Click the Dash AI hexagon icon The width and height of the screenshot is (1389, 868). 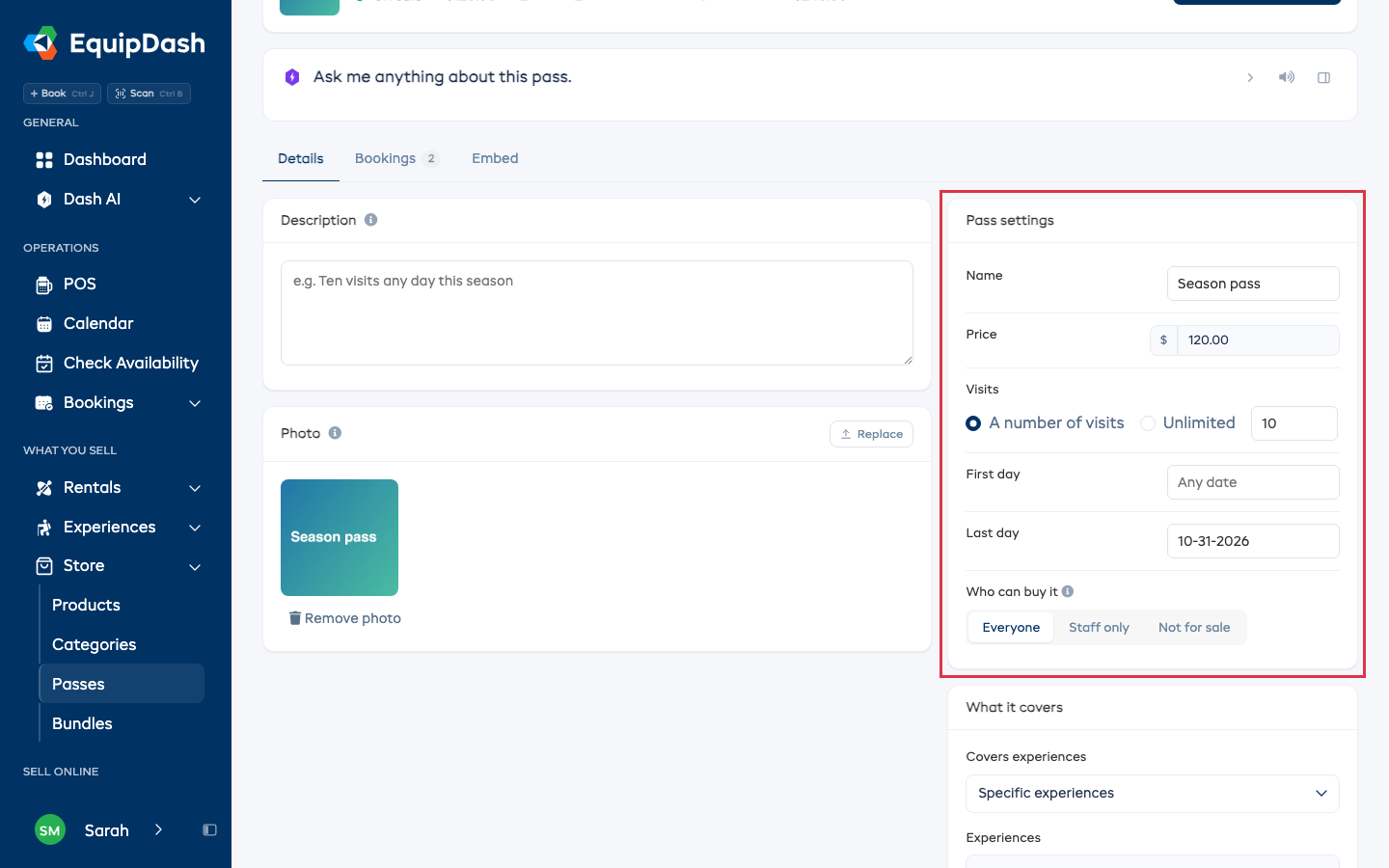(x=44, y=200)
